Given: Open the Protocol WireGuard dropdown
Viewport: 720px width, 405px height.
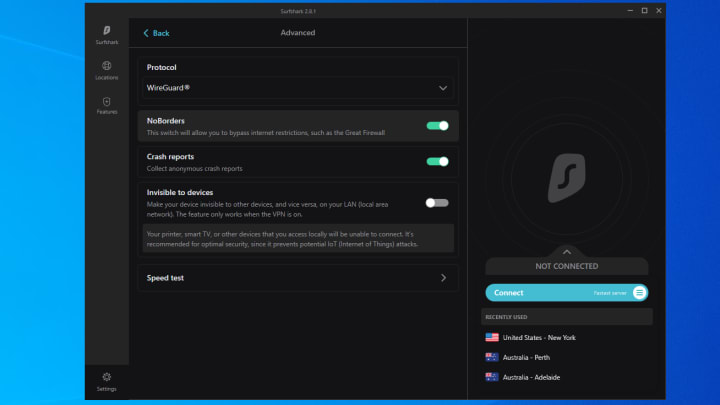Looking at the screenshot, I should tap(298, 88).
